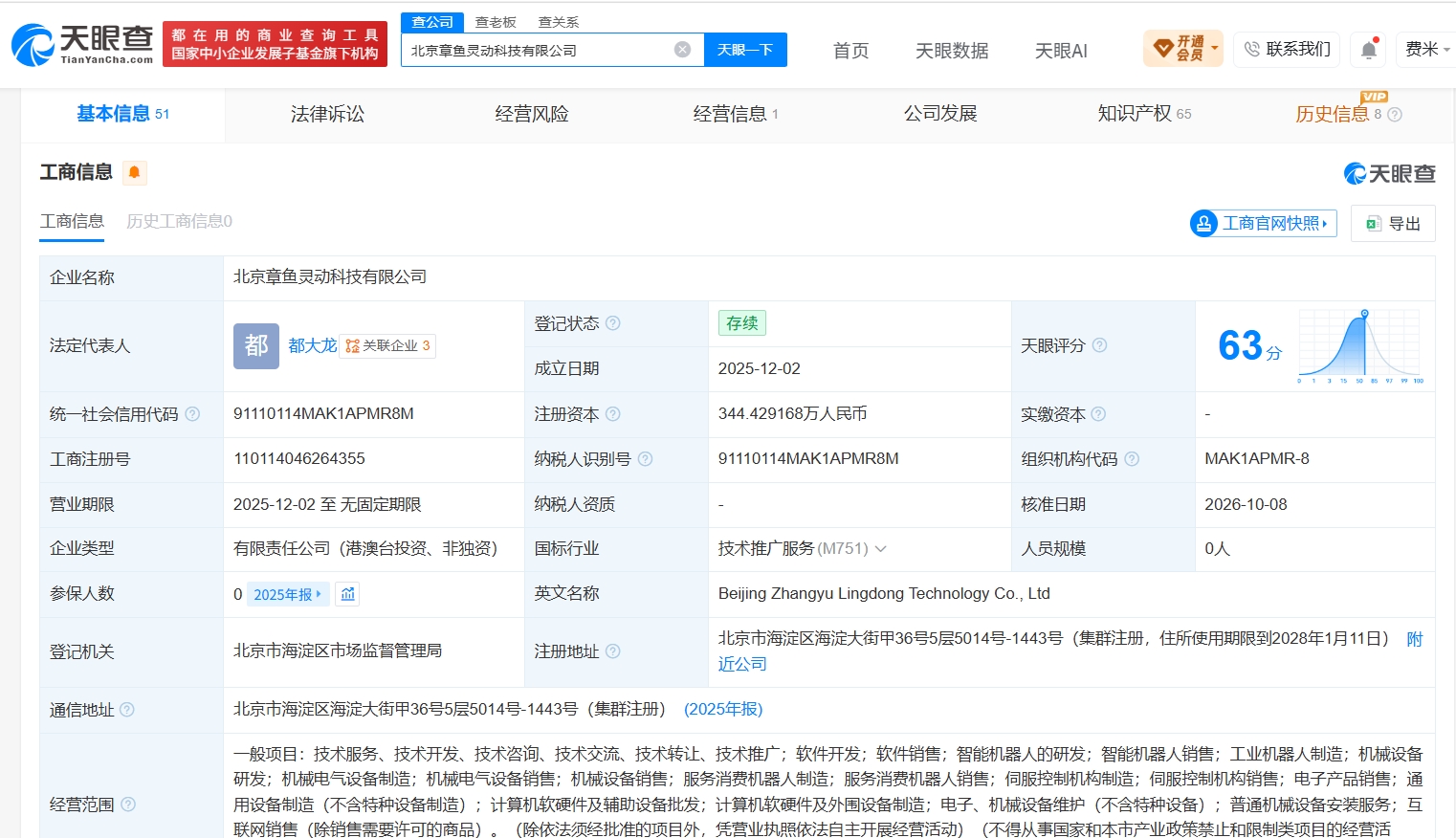Open help icon next to 登记状态
This screenshot has height=838, width=1456.
tap(613, 323)
